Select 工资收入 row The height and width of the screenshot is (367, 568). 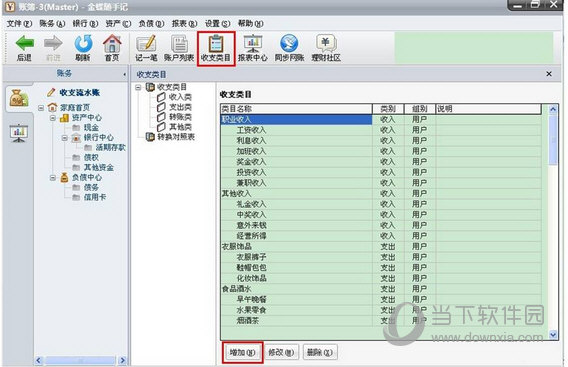(x=381, y=130)
